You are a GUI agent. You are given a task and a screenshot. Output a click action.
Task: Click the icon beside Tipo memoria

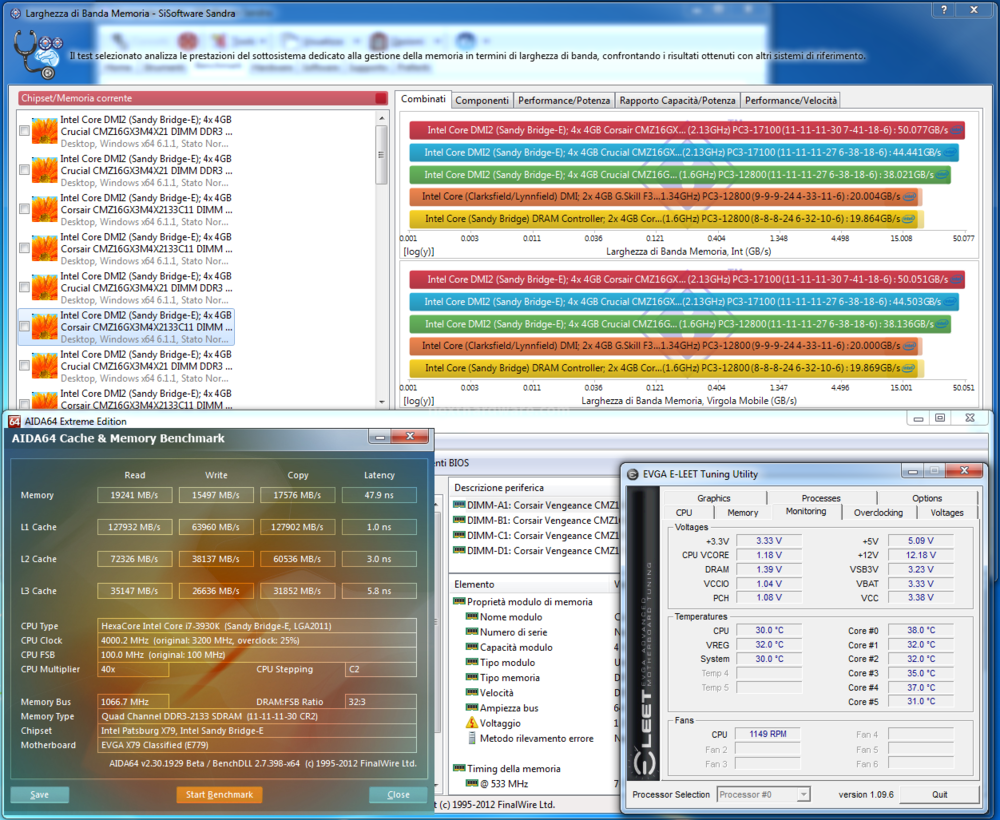click(472, 677)
